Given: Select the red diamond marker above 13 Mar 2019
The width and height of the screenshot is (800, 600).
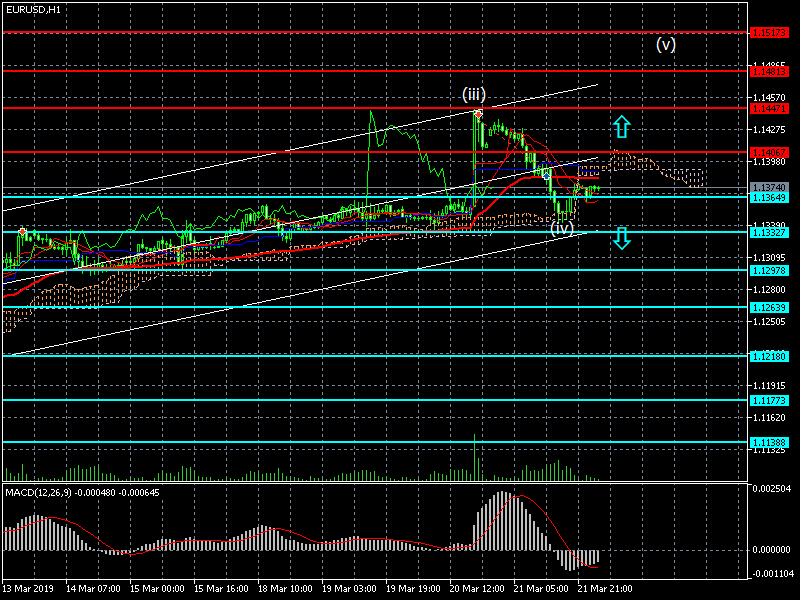Looking at the screenshot, I should (22, 232).
